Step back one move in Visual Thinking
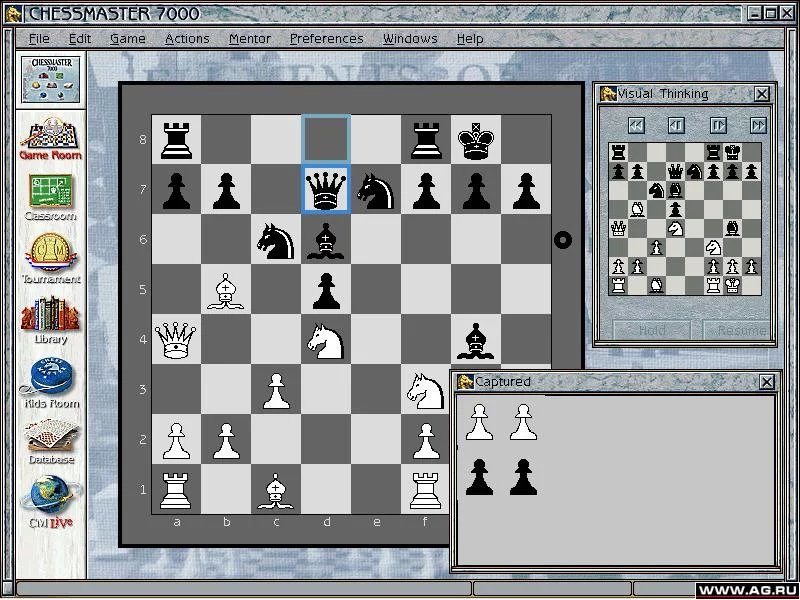 click(x=676, y=126)
